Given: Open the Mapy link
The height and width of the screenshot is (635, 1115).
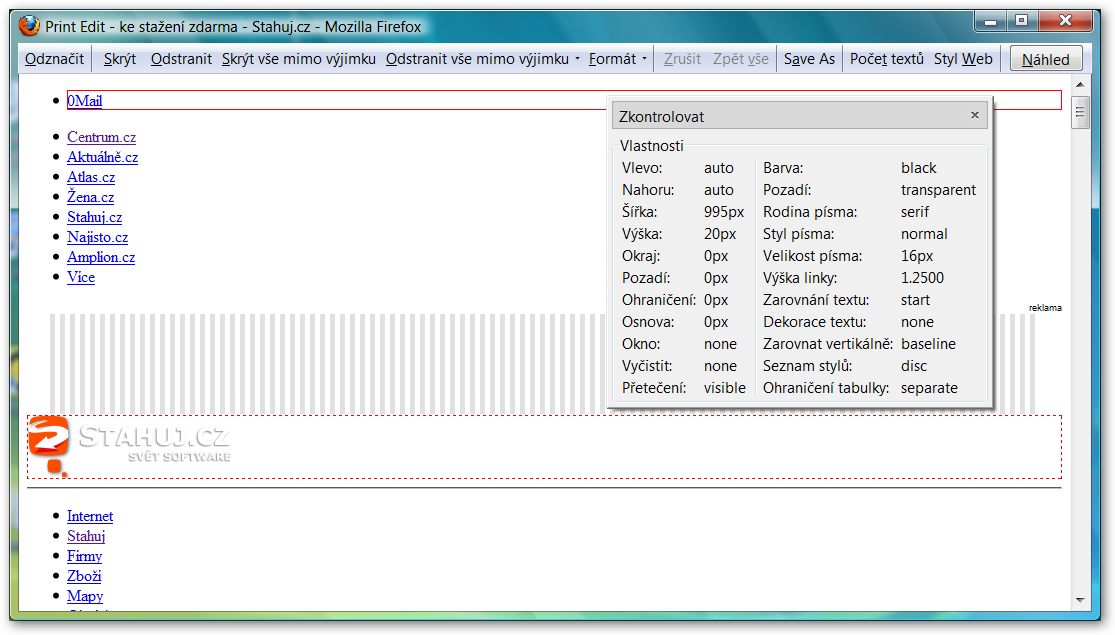Looking at the screenshot, I should coord(85,596).
